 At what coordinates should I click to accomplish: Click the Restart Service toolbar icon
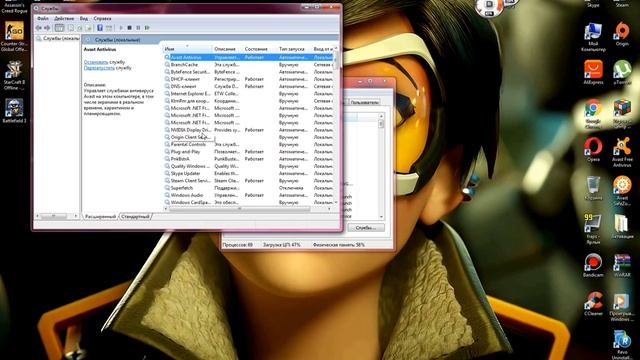click(147, 28)
